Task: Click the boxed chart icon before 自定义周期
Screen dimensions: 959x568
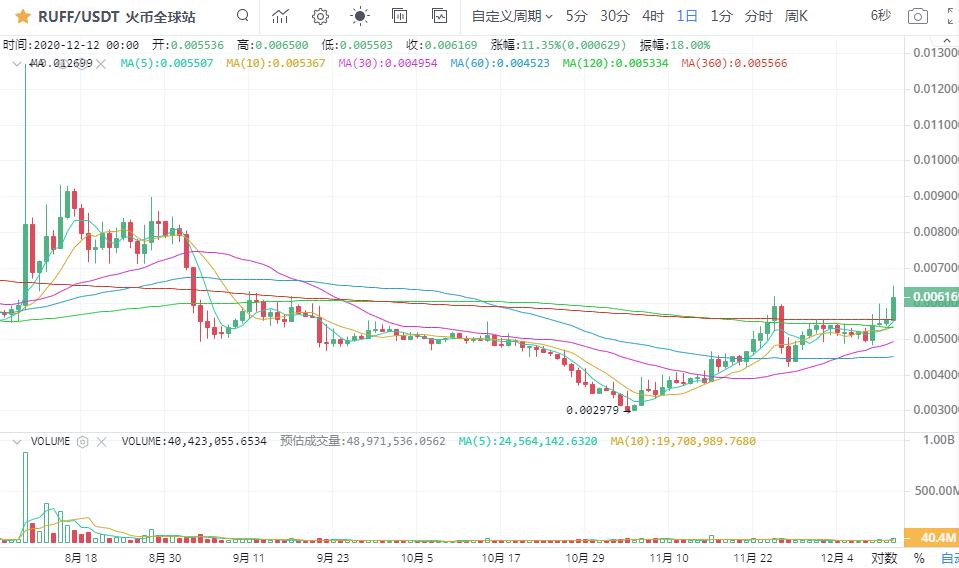Action: [439, 16]
